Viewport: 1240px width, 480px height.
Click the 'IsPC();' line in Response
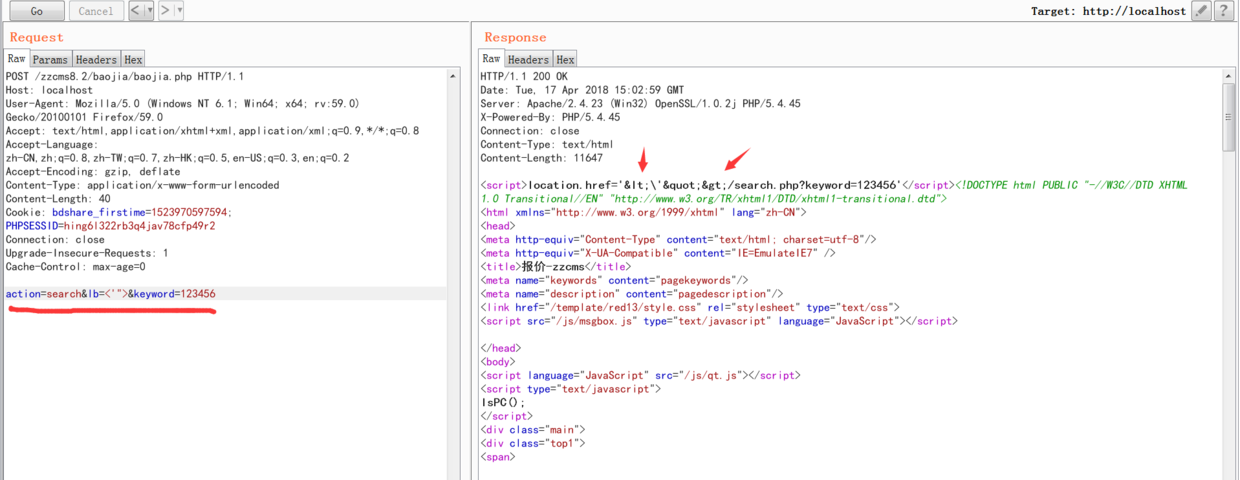tap(502, 402)
